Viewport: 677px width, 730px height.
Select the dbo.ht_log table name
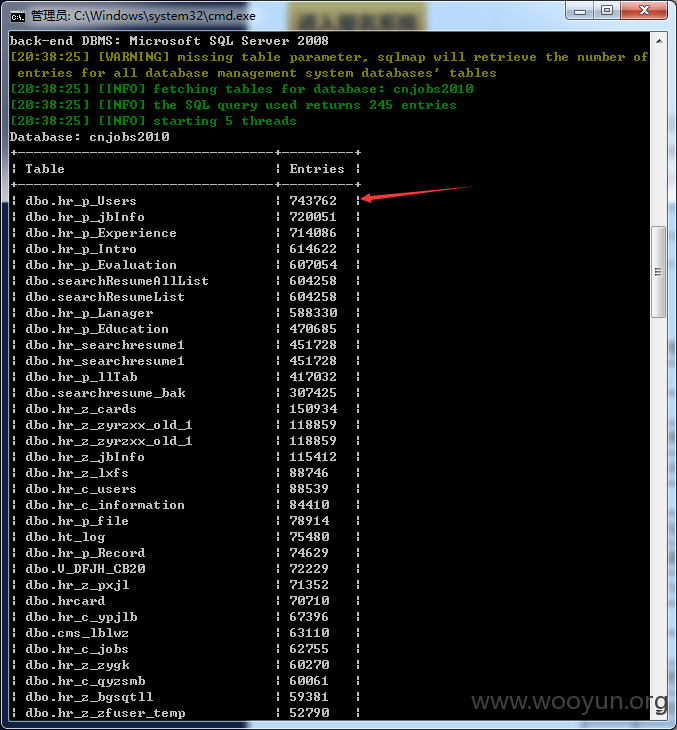coord(65,537)
